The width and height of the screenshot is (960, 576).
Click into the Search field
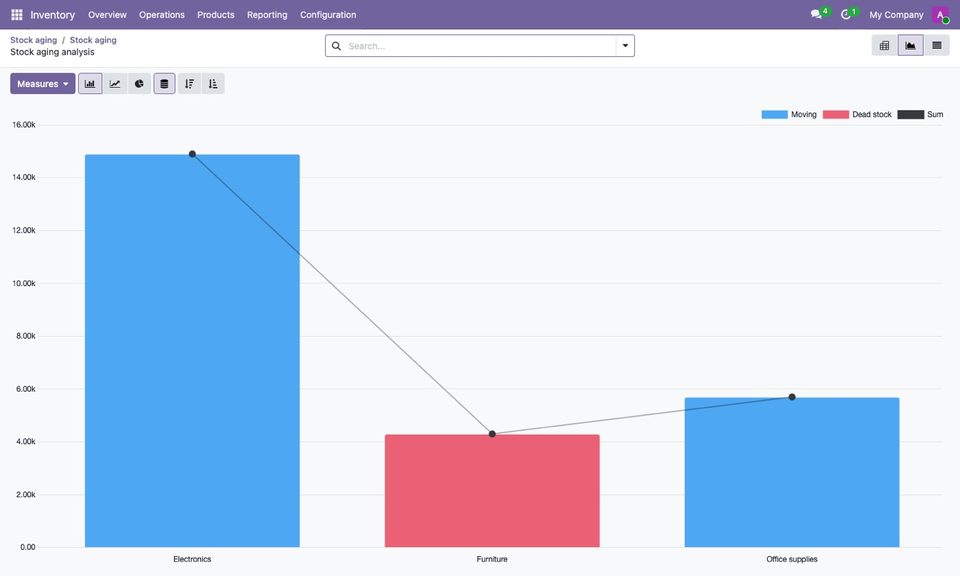pyautogui.click(x=481, y=46)
